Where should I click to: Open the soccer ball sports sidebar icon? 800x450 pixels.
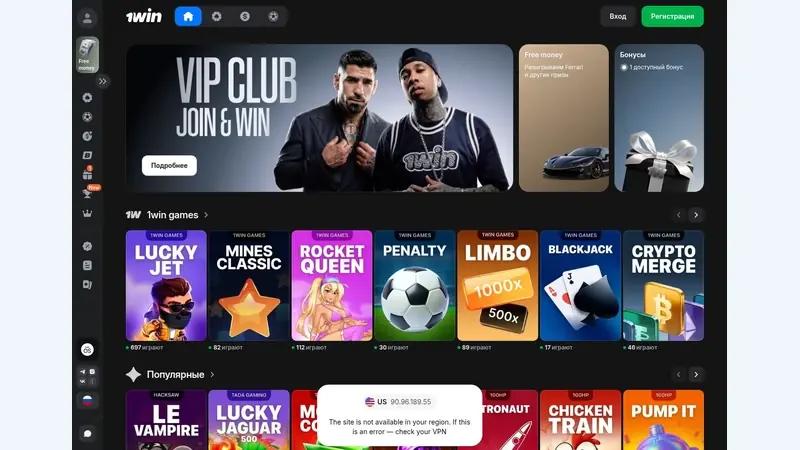pyautogui.click(x=87, y=117)
